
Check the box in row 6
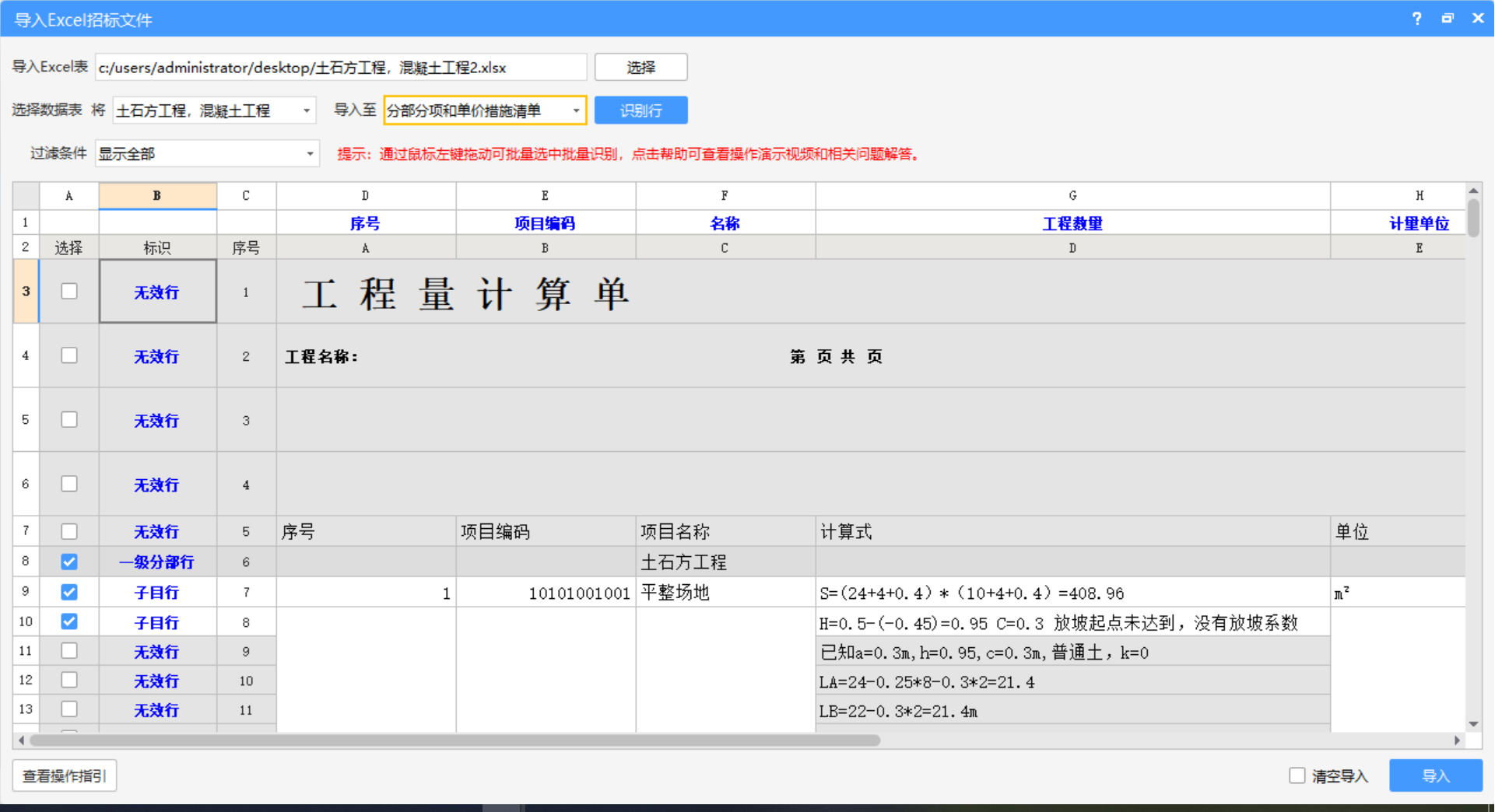coord(69,484)
